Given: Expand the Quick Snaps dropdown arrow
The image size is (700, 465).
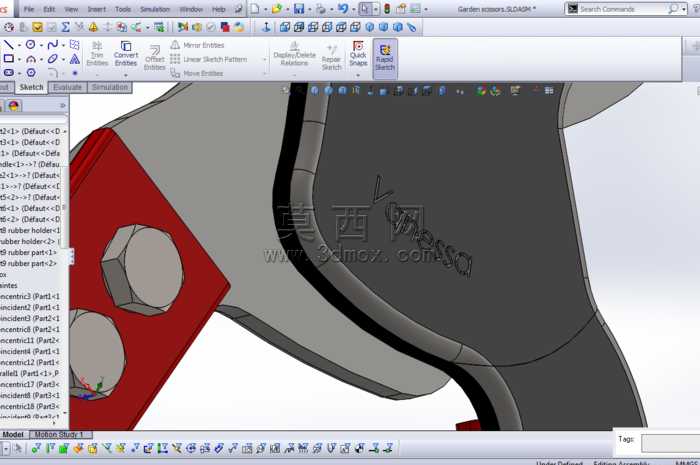Looking at the screenshot, I should click(x=358, y=75).
